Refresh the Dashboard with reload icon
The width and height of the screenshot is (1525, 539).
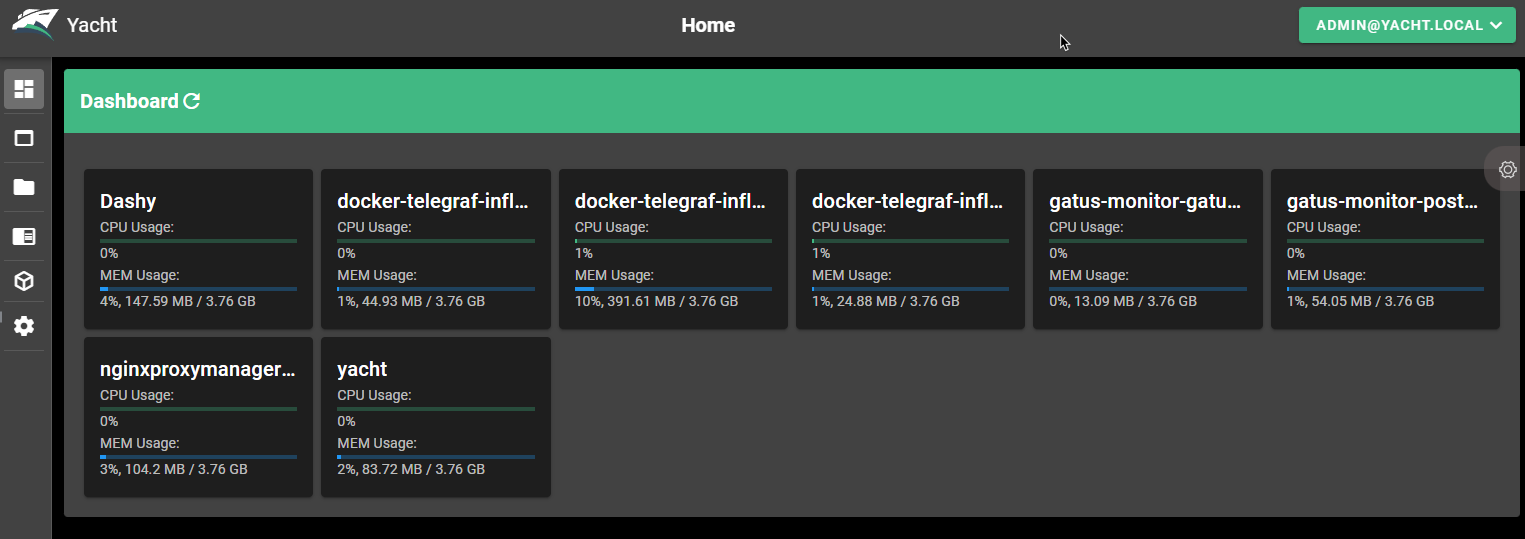(x=192, y=101)
